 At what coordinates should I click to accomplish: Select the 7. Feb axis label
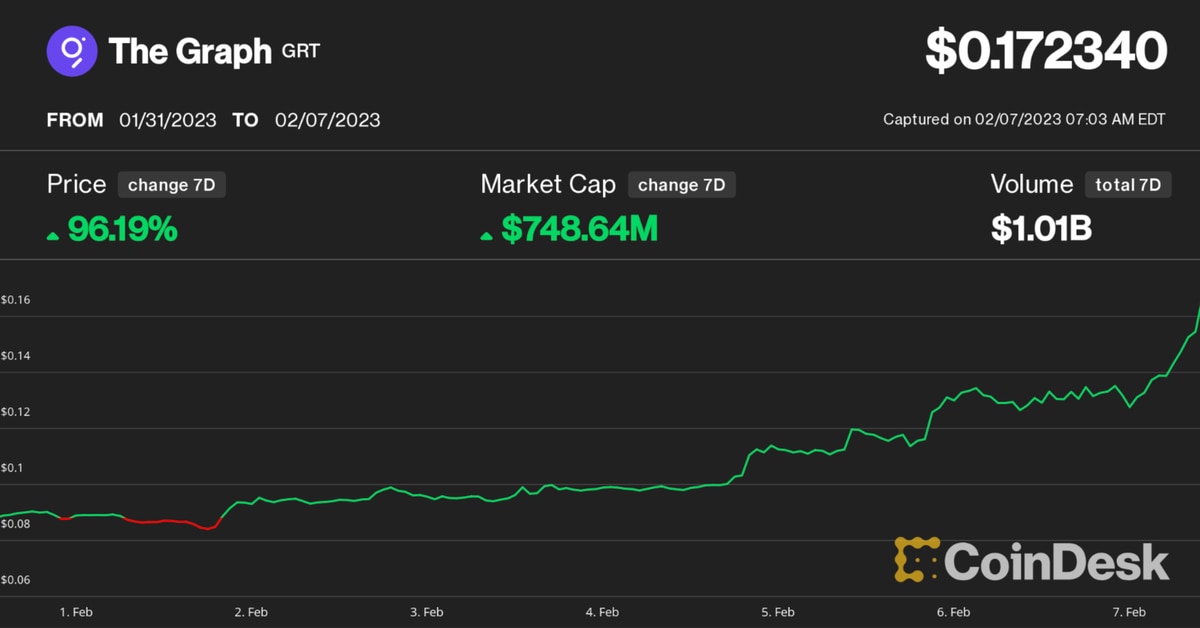point(1129,611)
